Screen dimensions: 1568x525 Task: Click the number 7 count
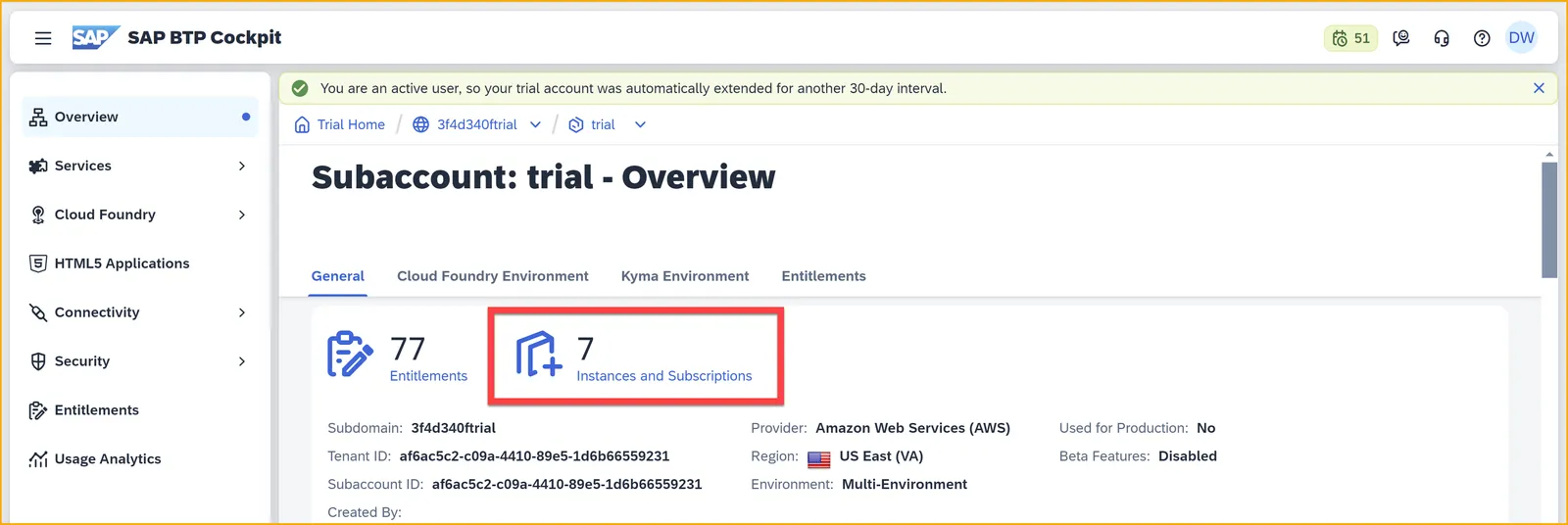pos(586,349)
